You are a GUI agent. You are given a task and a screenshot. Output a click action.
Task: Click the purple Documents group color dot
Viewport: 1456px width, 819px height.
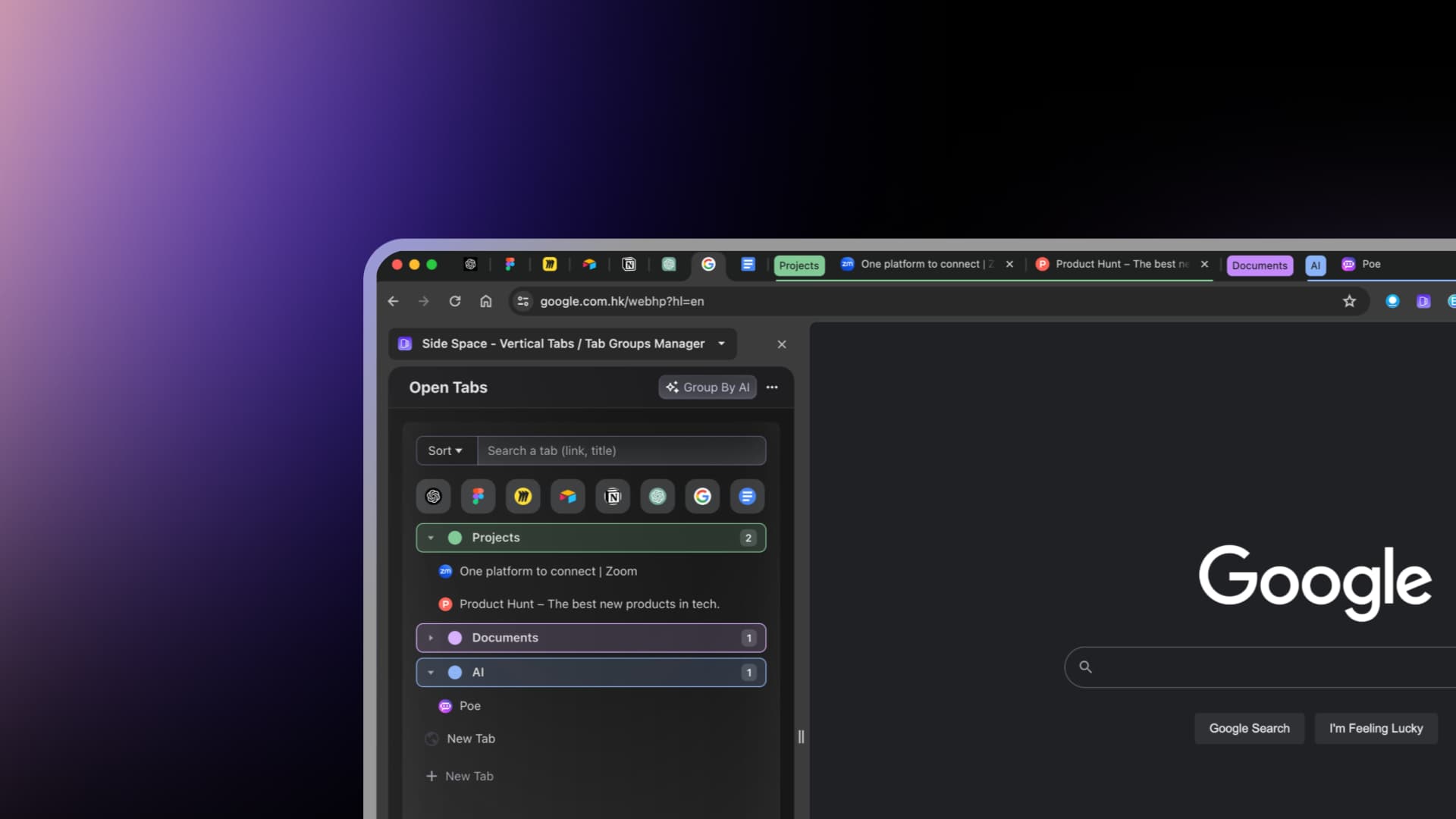455,638
